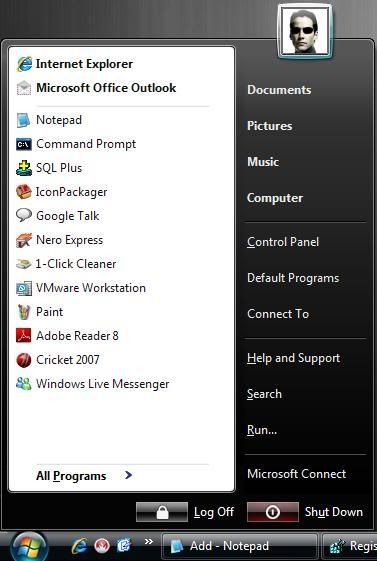This screenshot has height=561, width=377.
Task: Click the 1-Click Cleaner icon
Action: 24,264
